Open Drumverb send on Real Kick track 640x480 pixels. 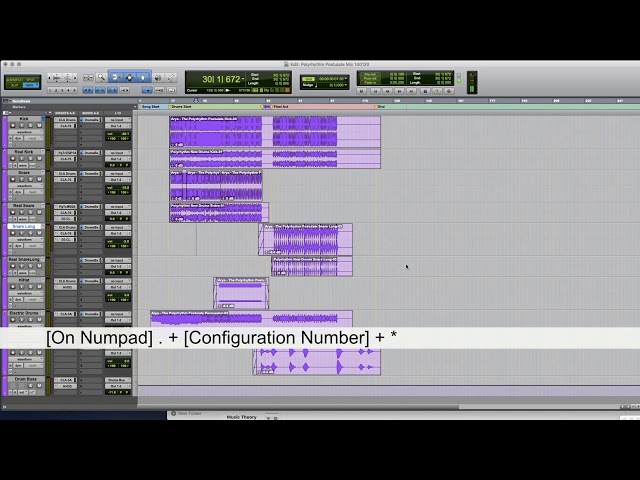tap(91, 153)
